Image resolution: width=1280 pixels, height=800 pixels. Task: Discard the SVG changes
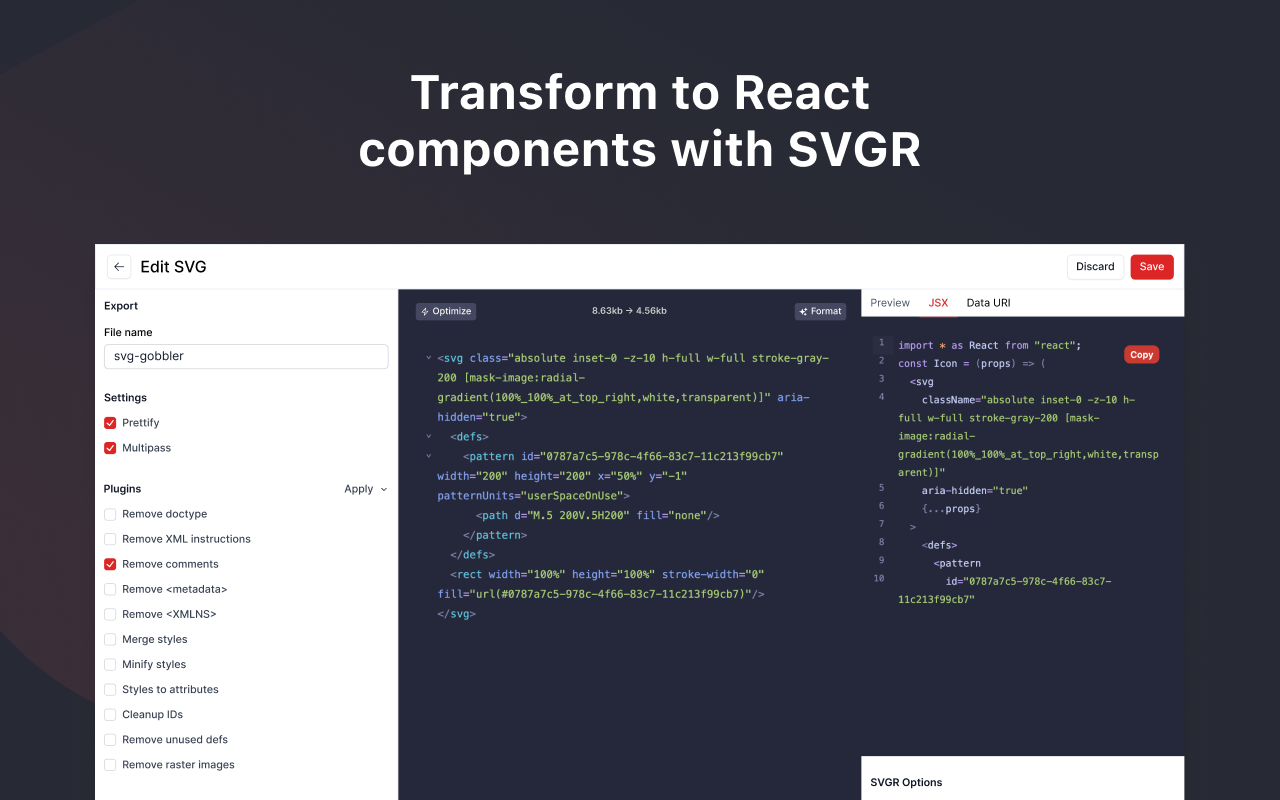pos(1095,267)
